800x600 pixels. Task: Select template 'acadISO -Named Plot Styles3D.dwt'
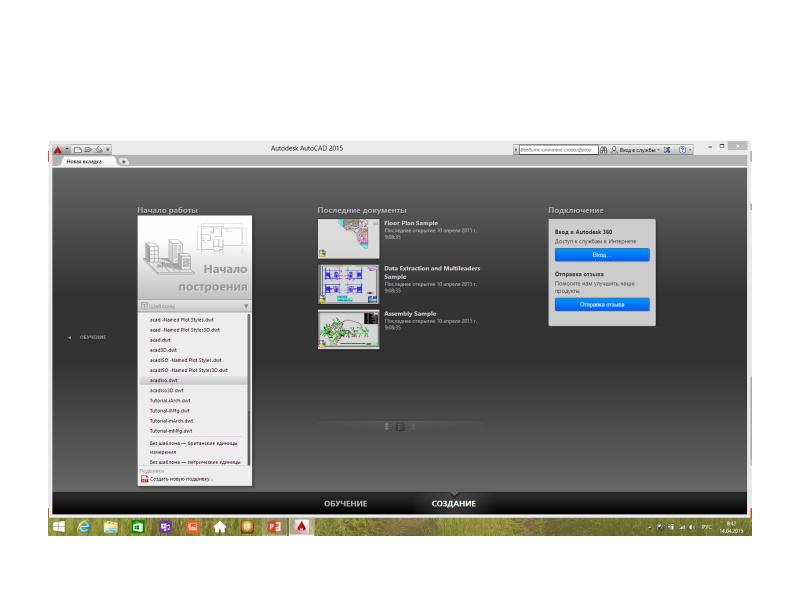pyautogui.click(x=189, y=370)
